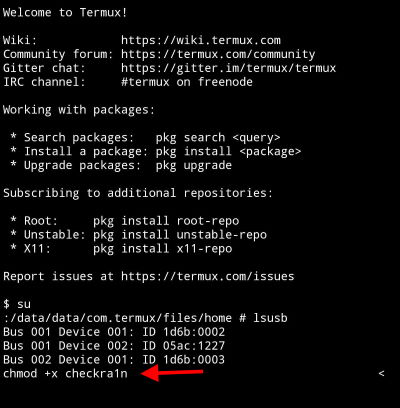Viewport: 400px width, 408px height.
Task: Click '#termux on freenode' IRC text
Action: click(x=187, y=82)
